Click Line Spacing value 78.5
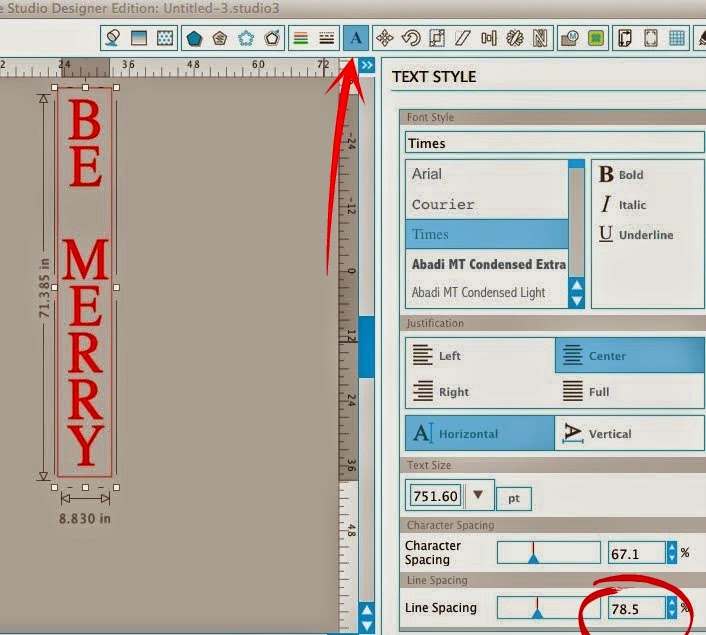This screenshot has height=635, width=706. (x=636, y=608)
